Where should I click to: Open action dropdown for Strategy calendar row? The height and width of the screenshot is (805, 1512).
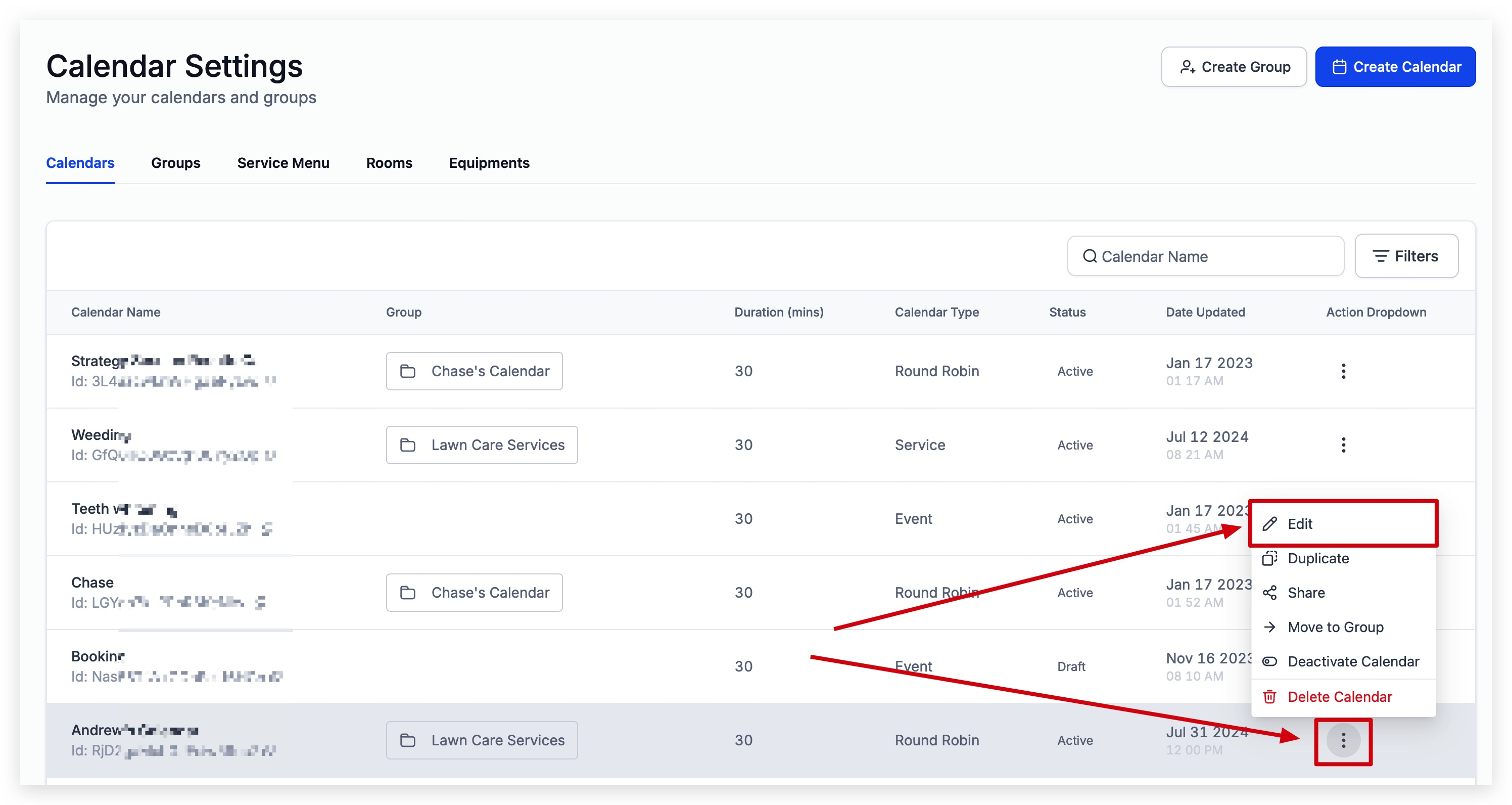(1344, 371)
